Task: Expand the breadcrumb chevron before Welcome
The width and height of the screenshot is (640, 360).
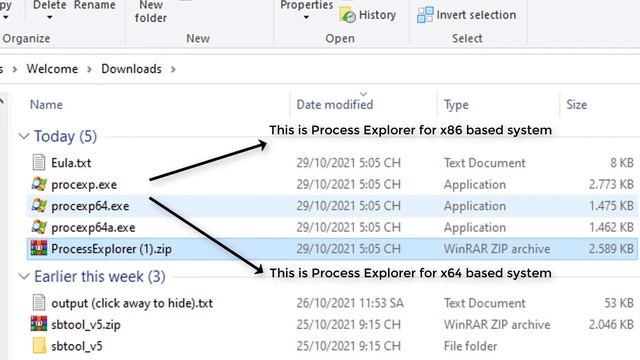Action: tap(15, 69)
